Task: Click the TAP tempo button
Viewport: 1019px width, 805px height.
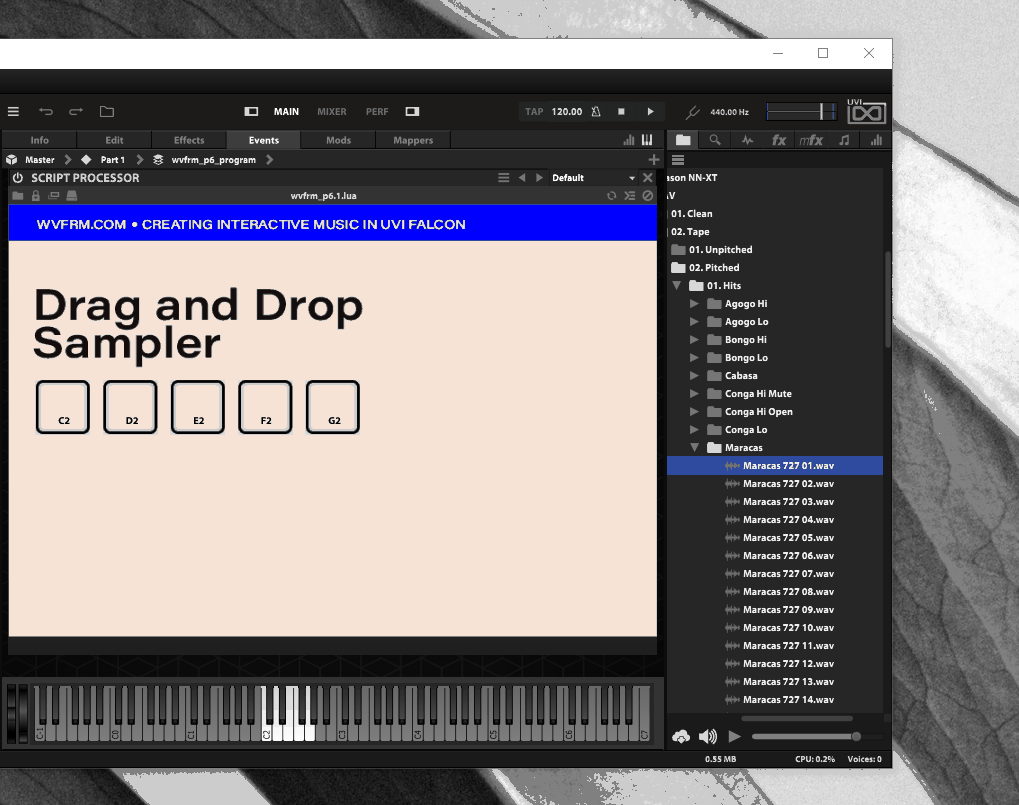Action: point(534,112)
